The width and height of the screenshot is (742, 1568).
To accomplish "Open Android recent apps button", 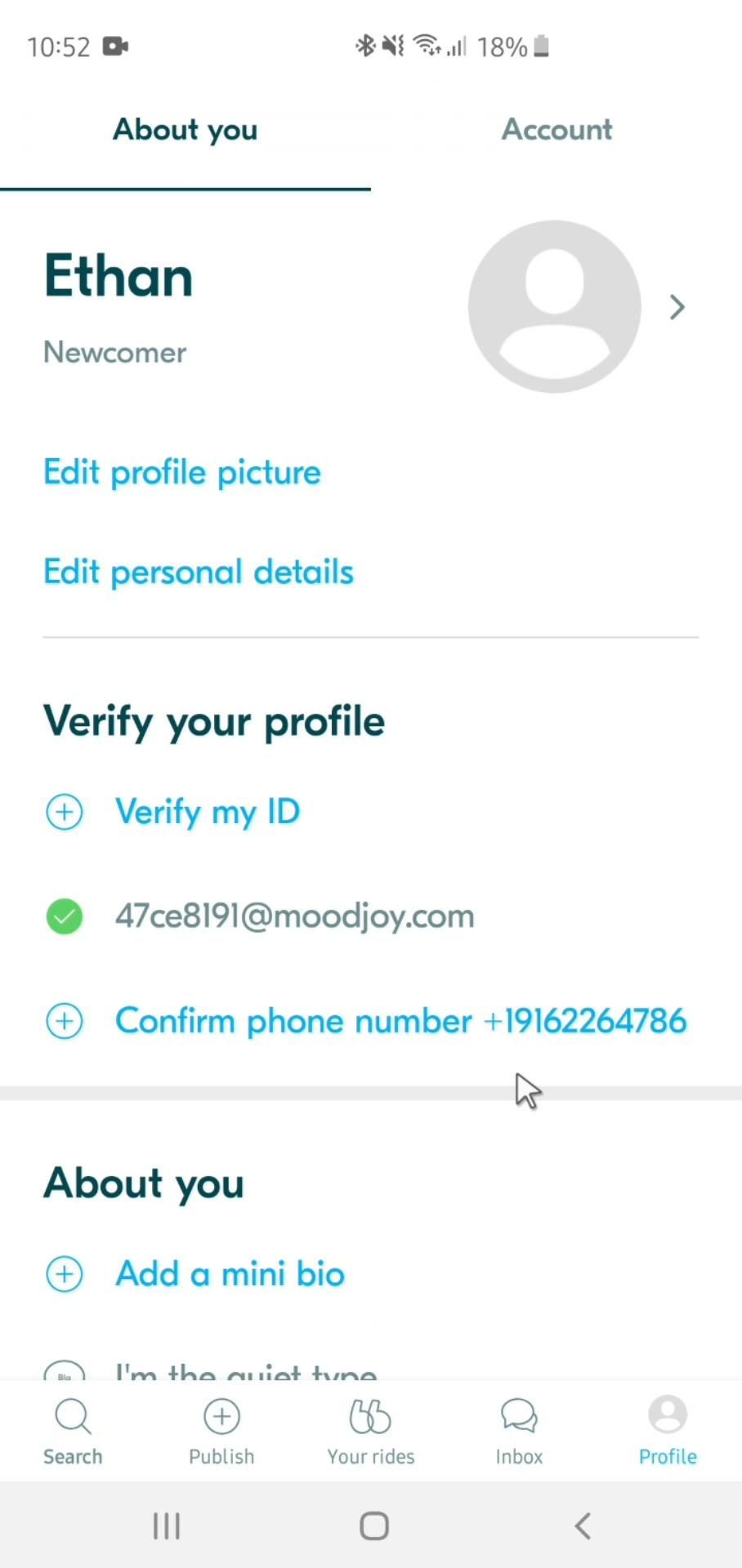I will tap(167, 1526).
